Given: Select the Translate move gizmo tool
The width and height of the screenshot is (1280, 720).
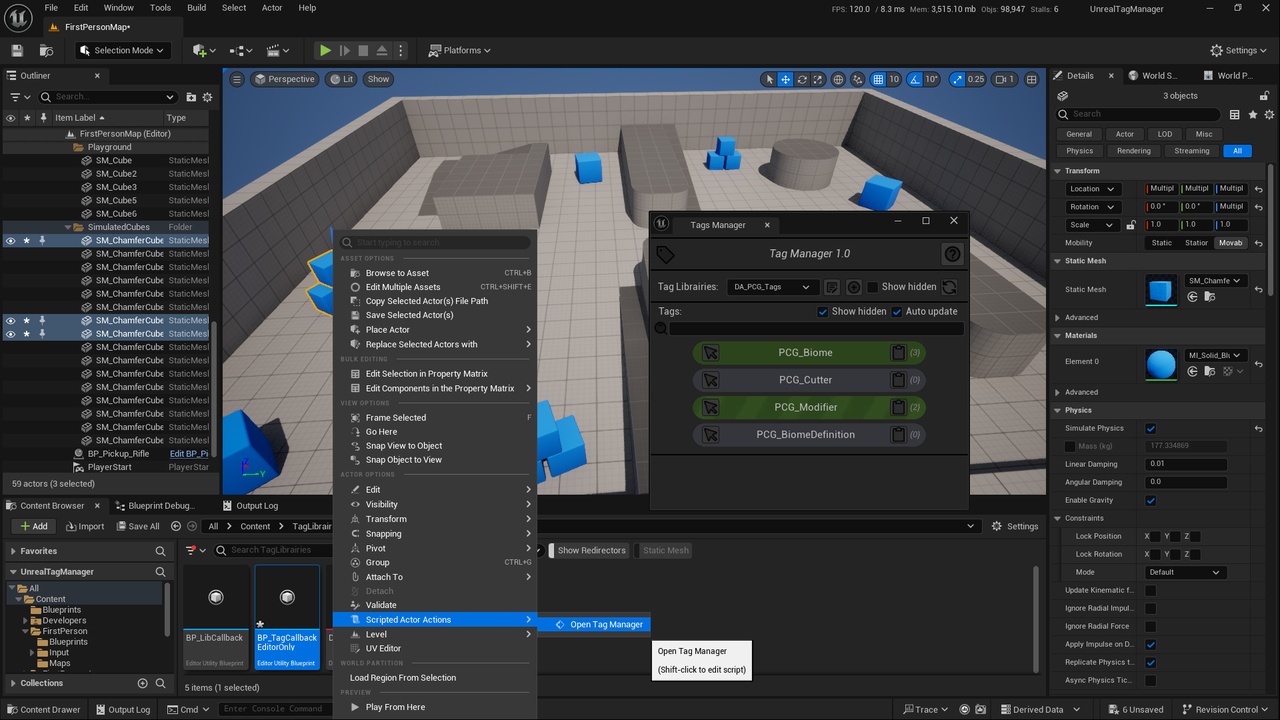Looking at the screenshot, I should (x=786, y=79).
